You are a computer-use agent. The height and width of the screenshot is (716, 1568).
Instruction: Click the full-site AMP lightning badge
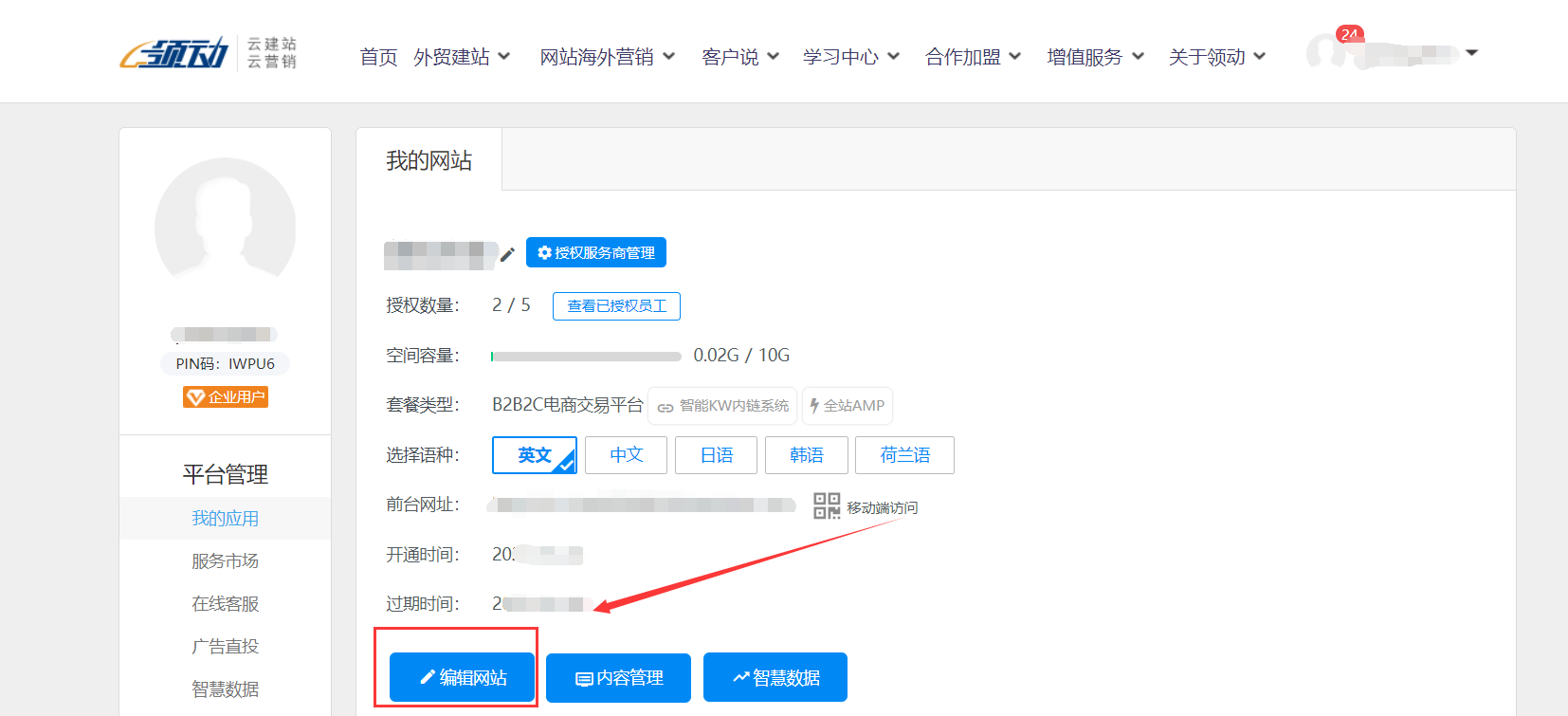847,406
